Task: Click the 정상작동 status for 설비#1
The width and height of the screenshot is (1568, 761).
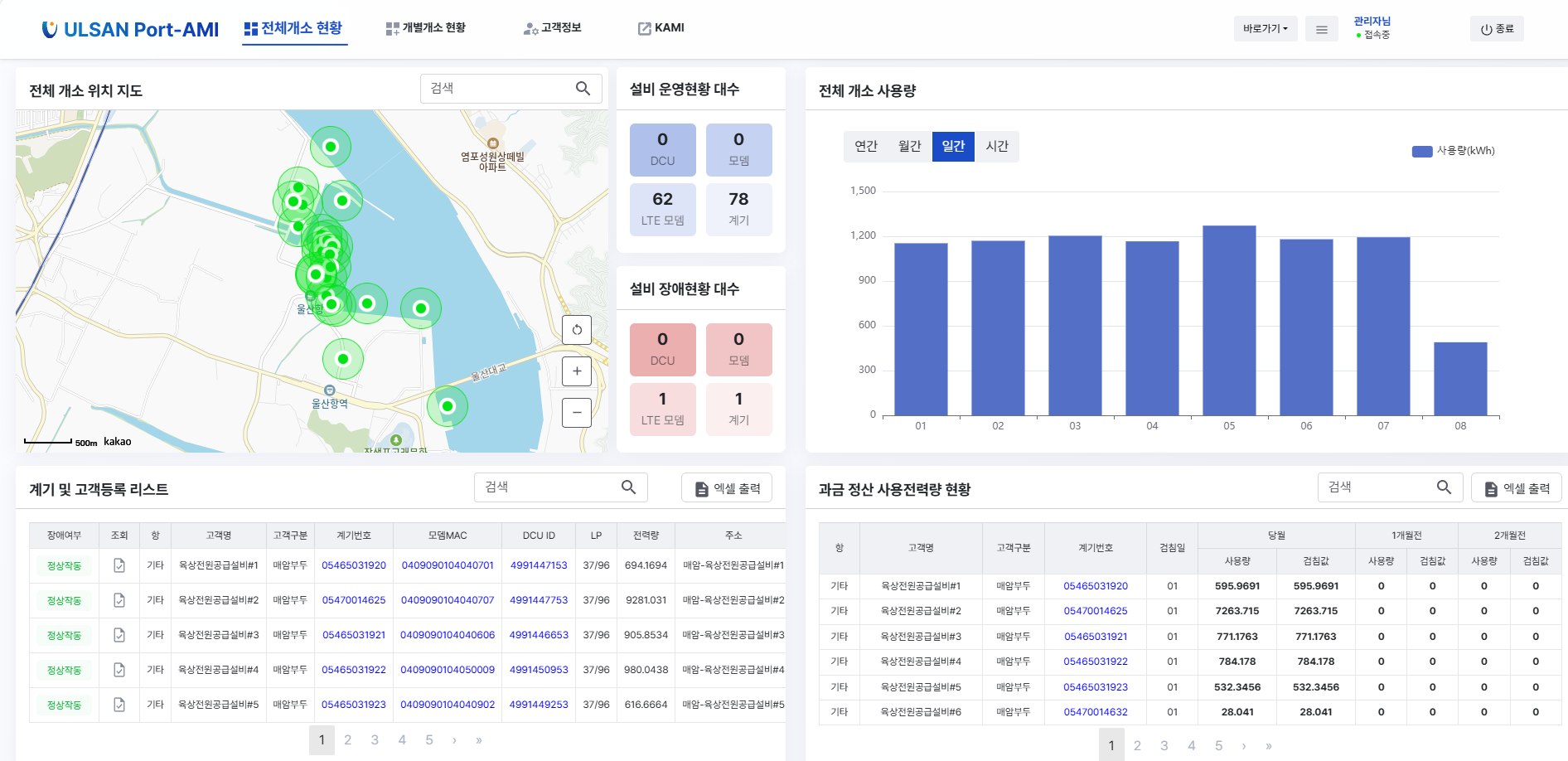Action: 64,565
